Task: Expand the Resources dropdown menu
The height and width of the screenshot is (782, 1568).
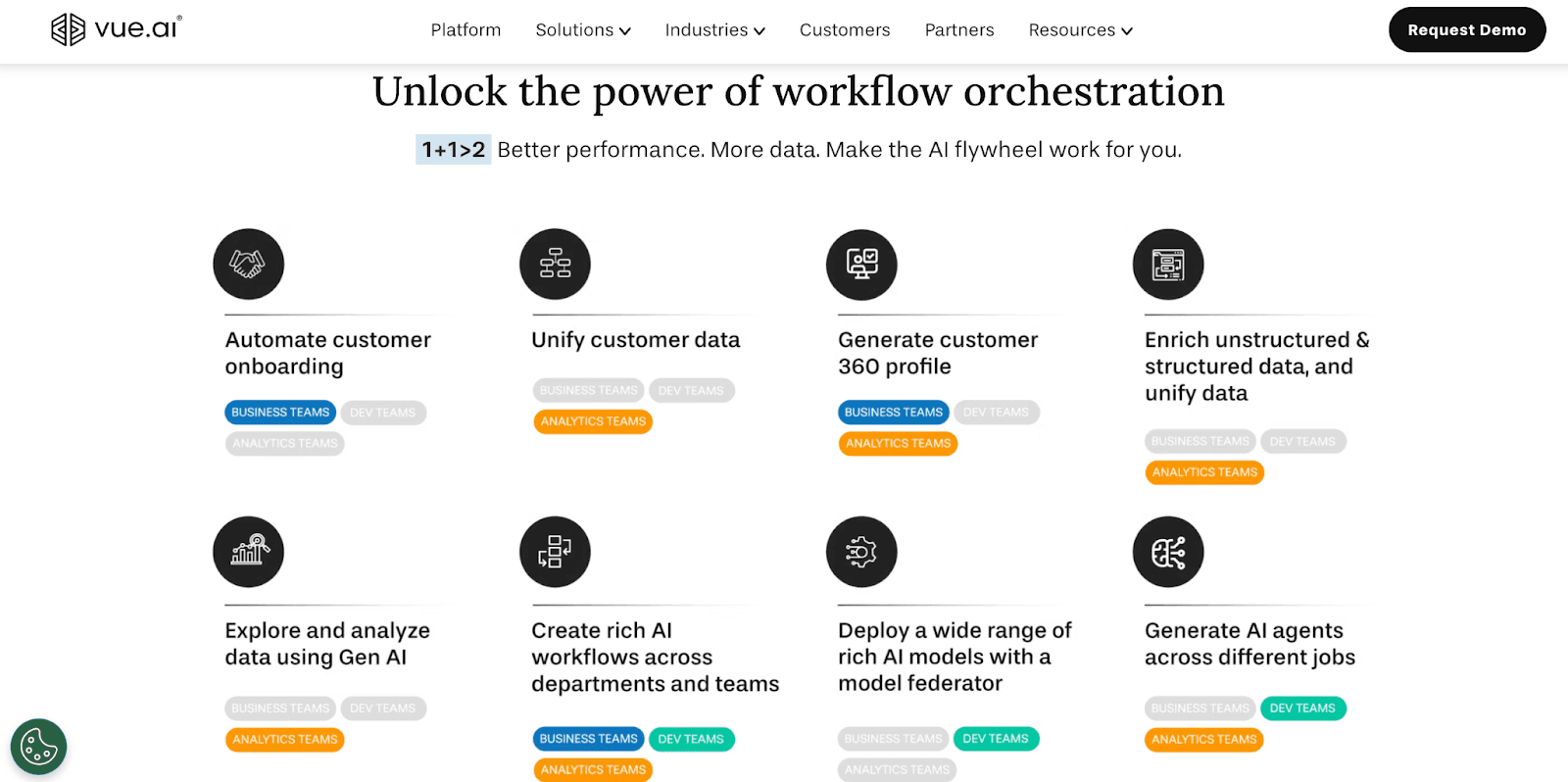Action: (1080, 30)
